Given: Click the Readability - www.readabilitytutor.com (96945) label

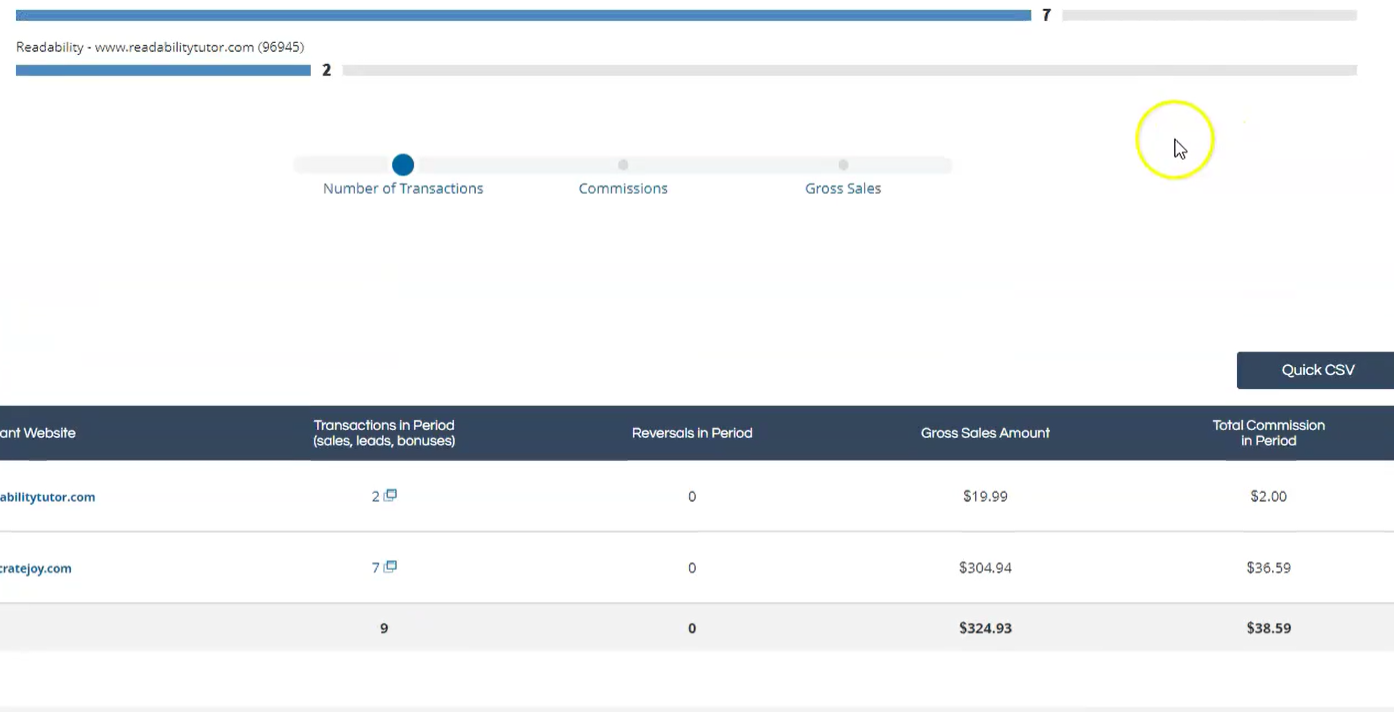Looking at the screenshot, I should click(x=160, y=47).
